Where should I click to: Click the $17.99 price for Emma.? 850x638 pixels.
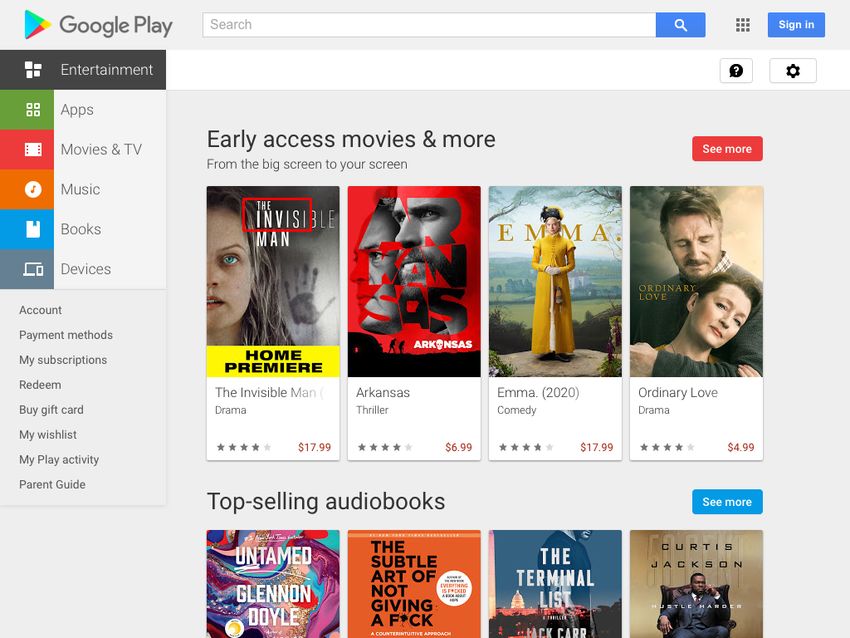click(596, 447)
